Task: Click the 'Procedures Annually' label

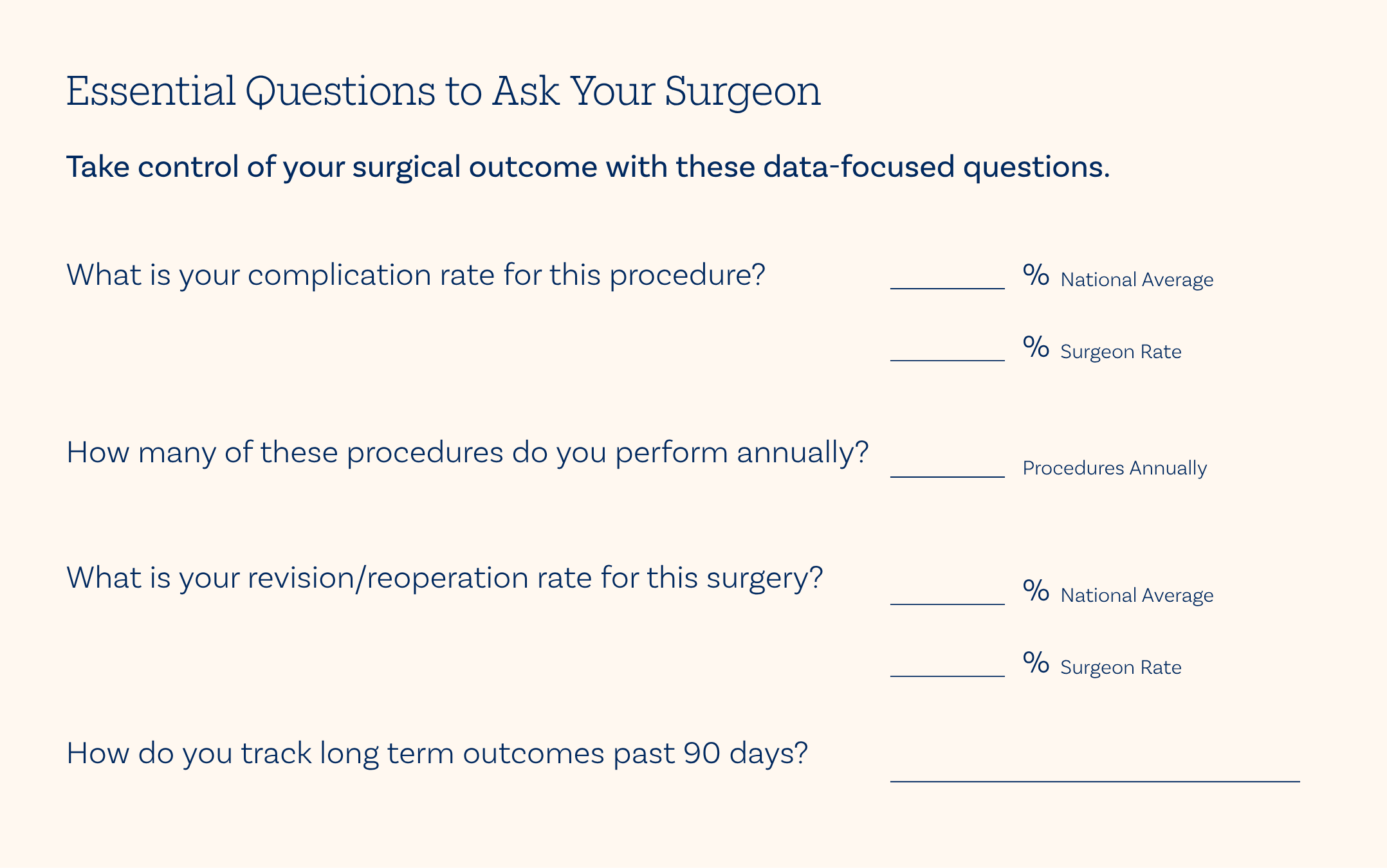Action: [1114, 468]
